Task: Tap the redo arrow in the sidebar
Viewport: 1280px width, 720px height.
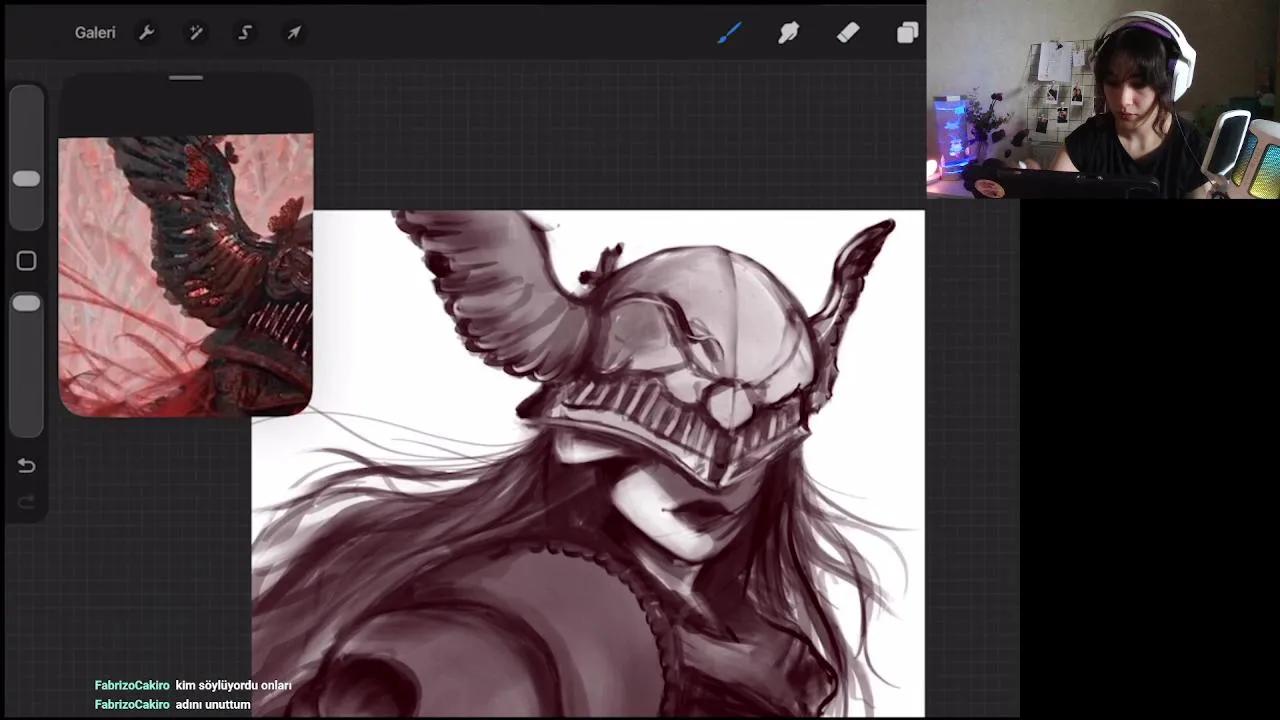Action: [x=26, y=501]
